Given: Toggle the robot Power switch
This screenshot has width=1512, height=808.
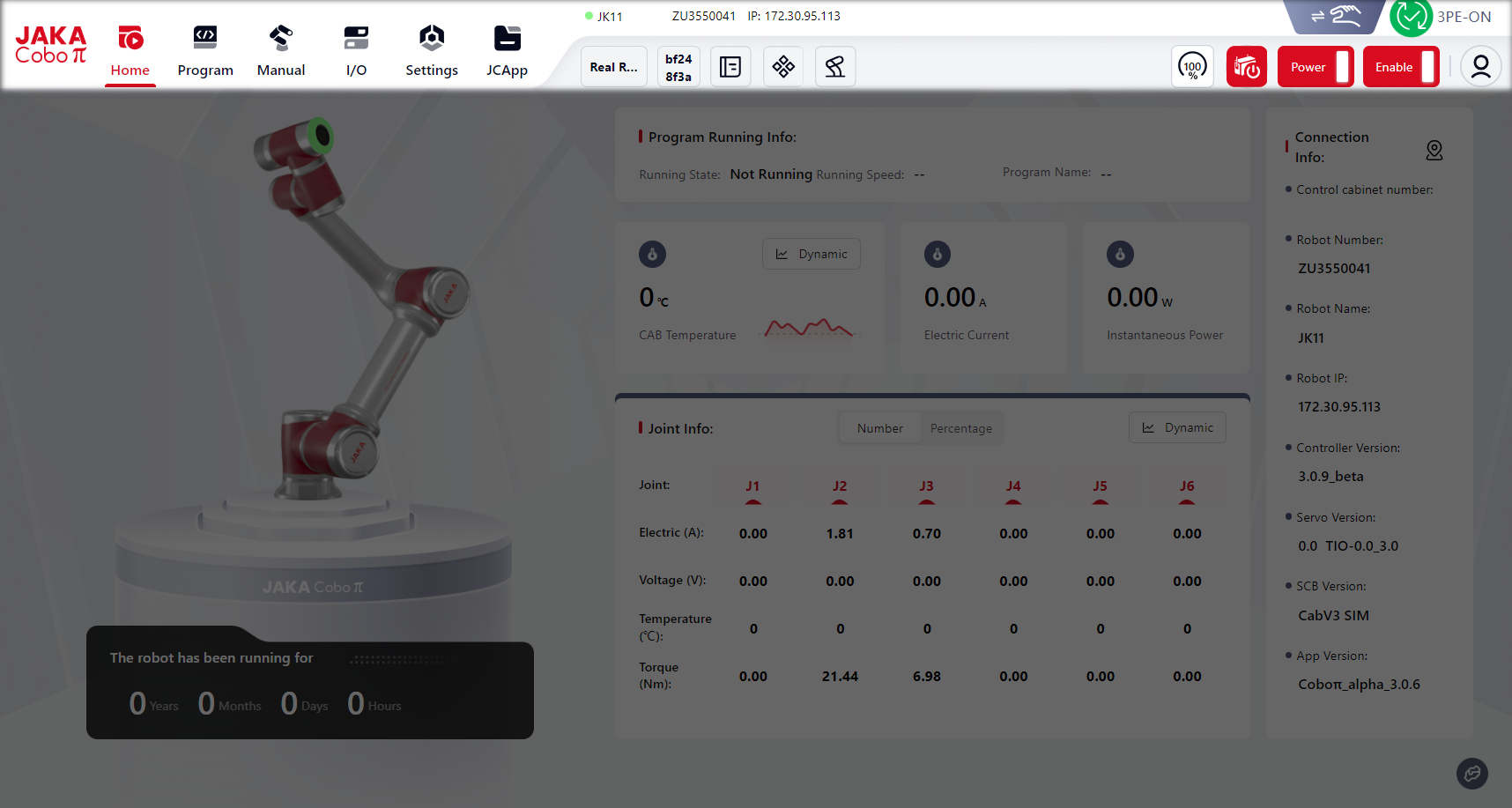Looking at the screenshot, I should click(1316, 67).
